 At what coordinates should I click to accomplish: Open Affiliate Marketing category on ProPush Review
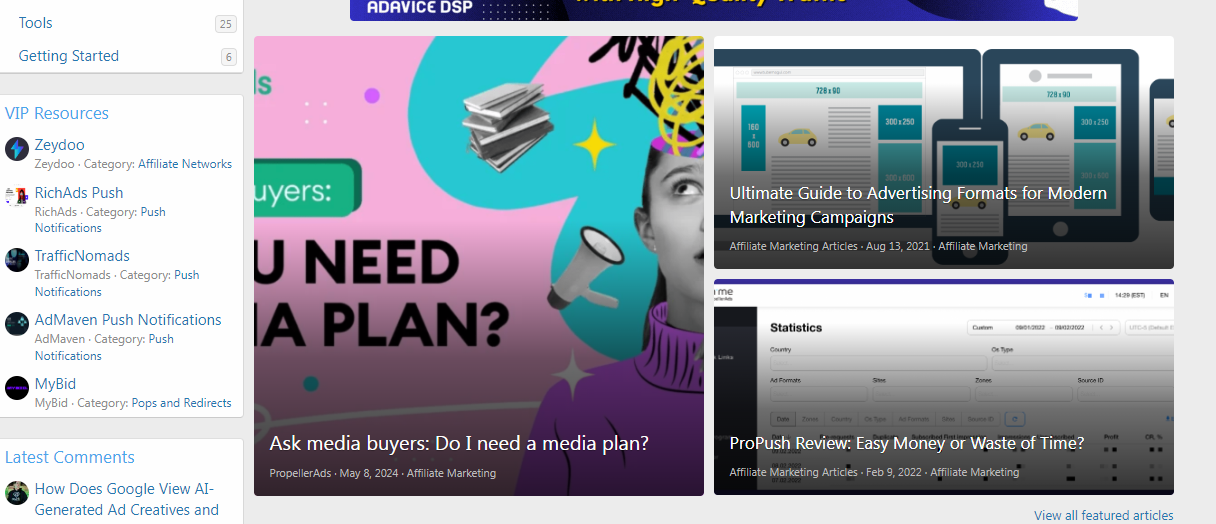975,472
